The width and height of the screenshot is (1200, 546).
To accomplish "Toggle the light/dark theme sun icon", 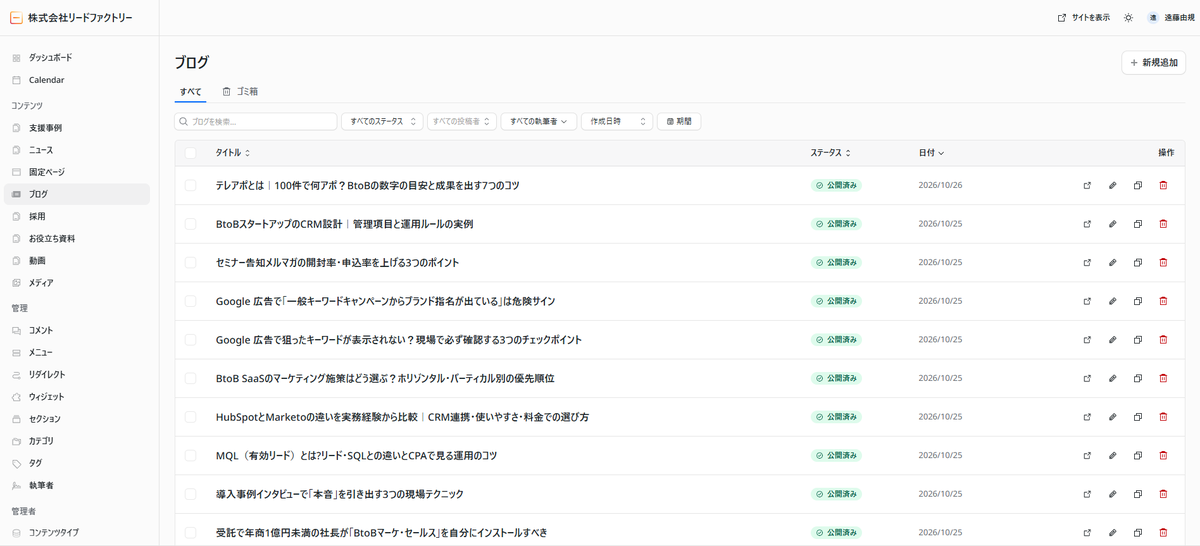I will (x=1128, y=18).
